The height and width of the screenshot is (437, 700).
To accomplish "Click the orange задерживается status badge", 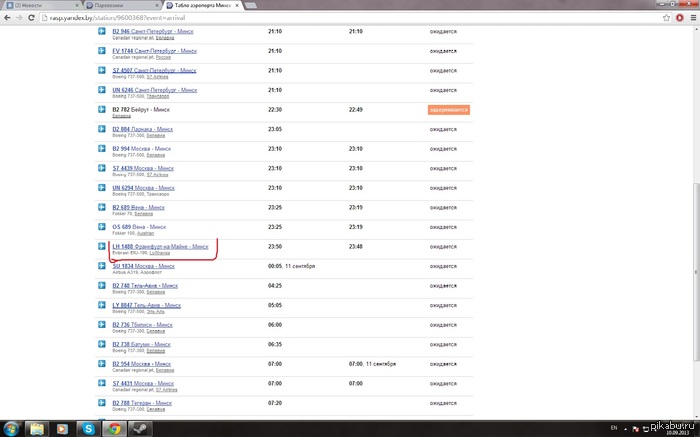I will click(x=449, y=110).
